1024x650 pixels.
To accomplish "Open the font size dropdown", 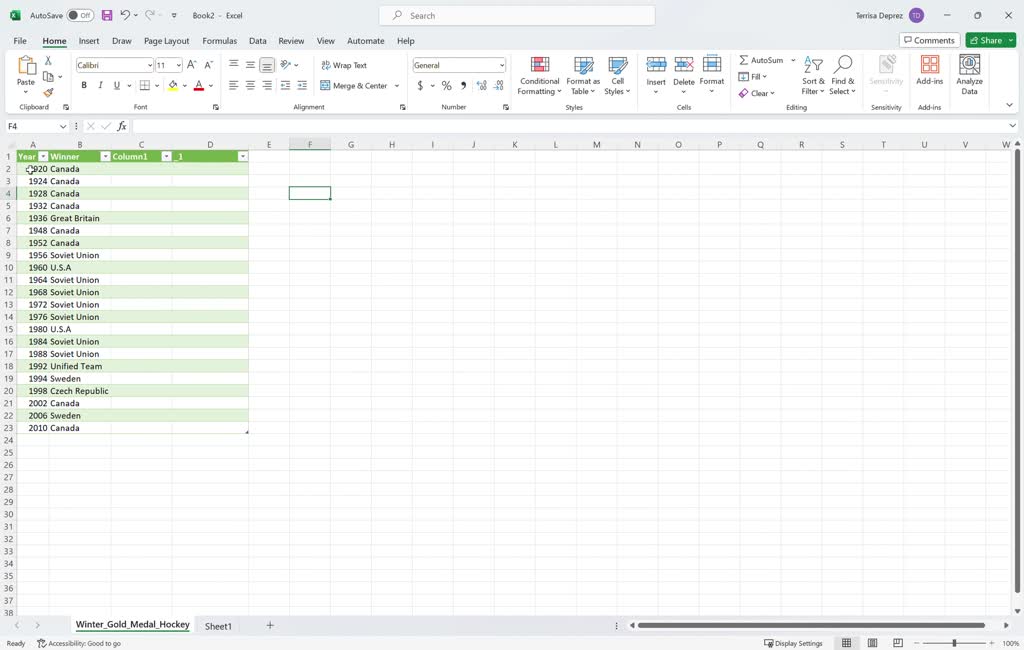I will click(176, 64).
